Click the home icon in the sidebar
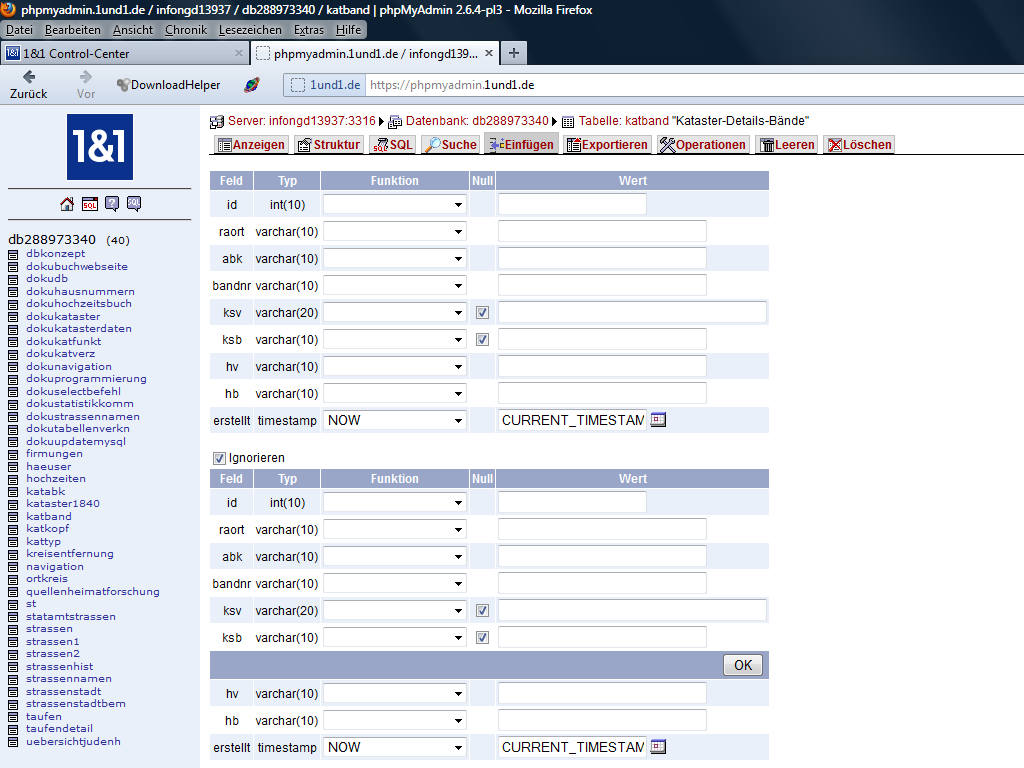Viewport: 1024px width, 768px height. [67, 204]
